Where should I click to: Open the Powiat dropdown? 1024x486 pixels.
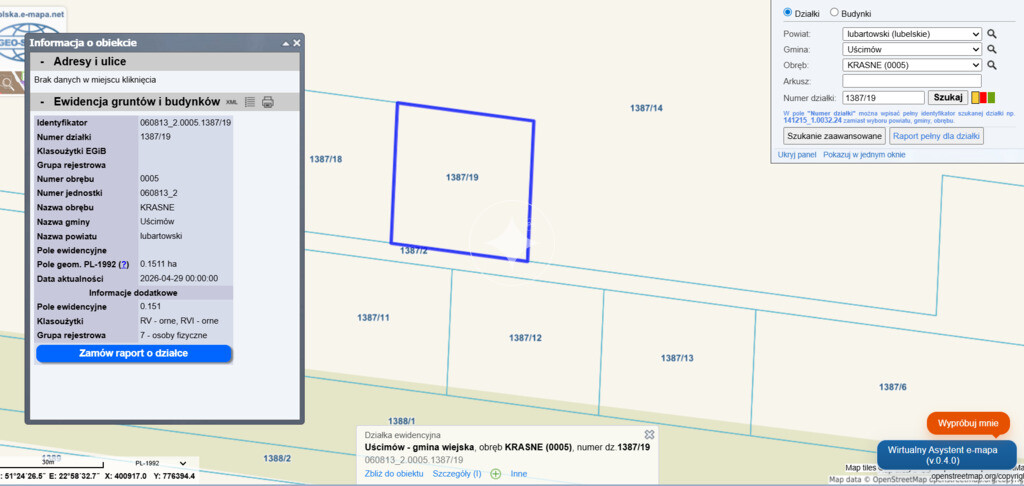pos(911,34)
